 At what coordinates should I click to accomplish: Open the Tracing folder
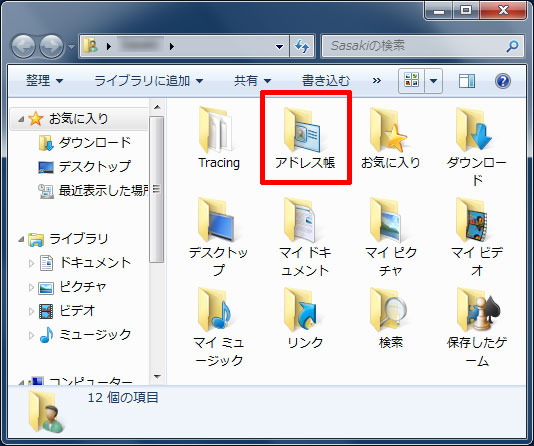[x=219, y=138]
